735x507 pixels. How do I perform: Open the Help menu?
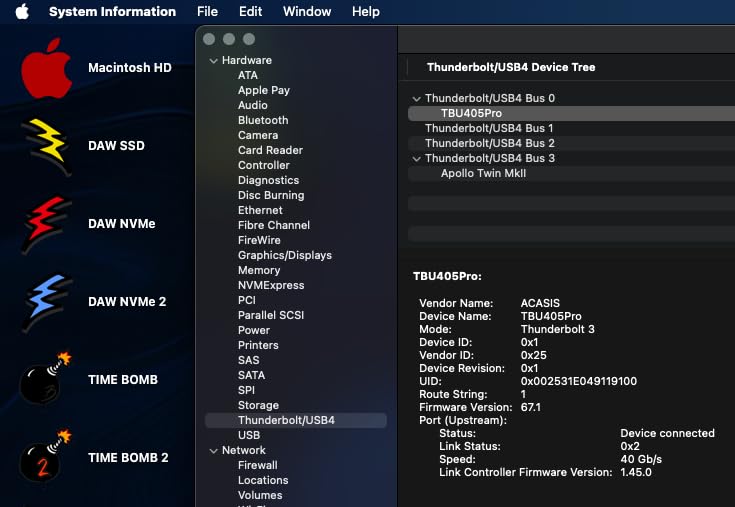(366, 11)
